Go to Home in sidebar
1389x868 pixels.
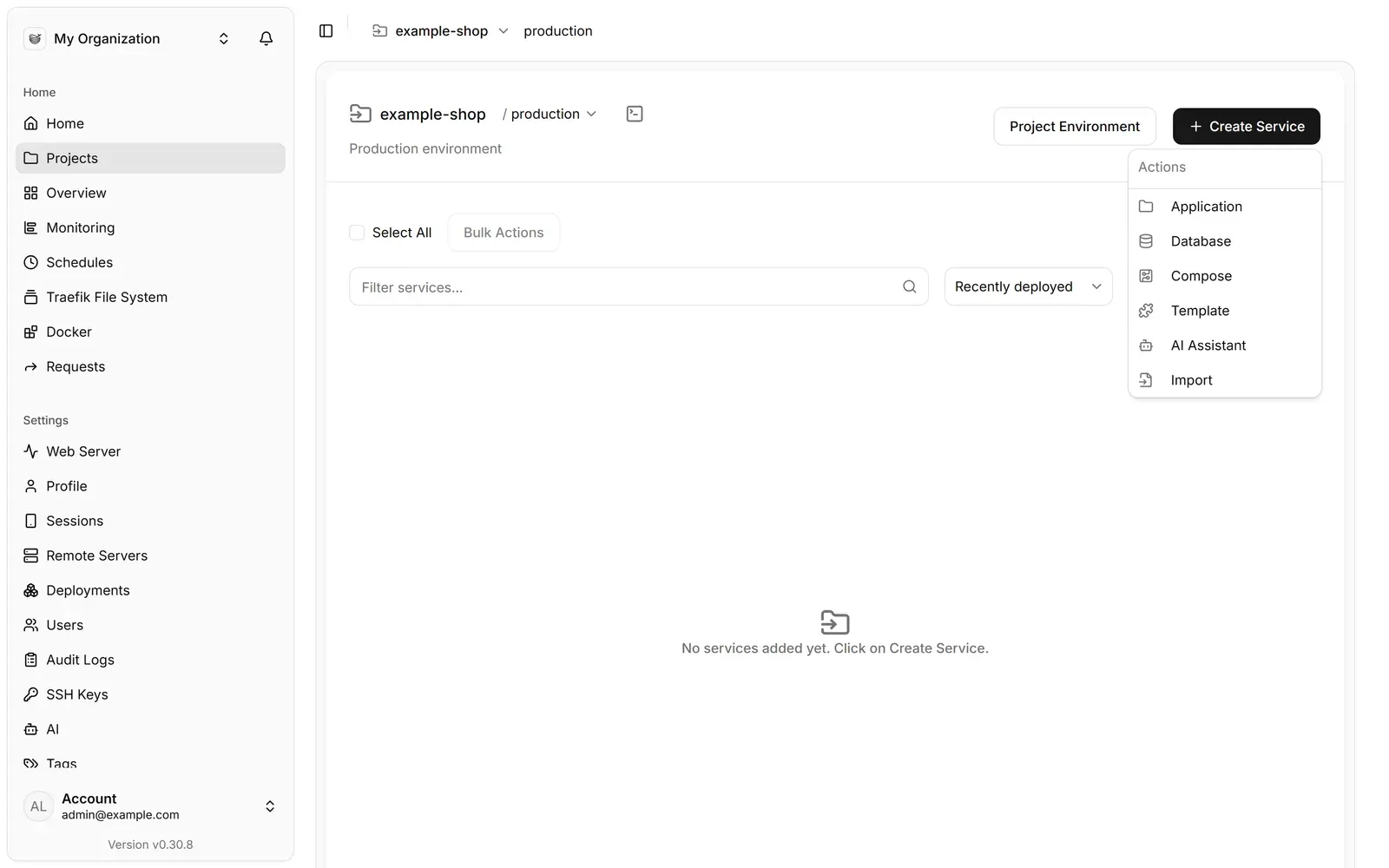click(x=150, y=123)
